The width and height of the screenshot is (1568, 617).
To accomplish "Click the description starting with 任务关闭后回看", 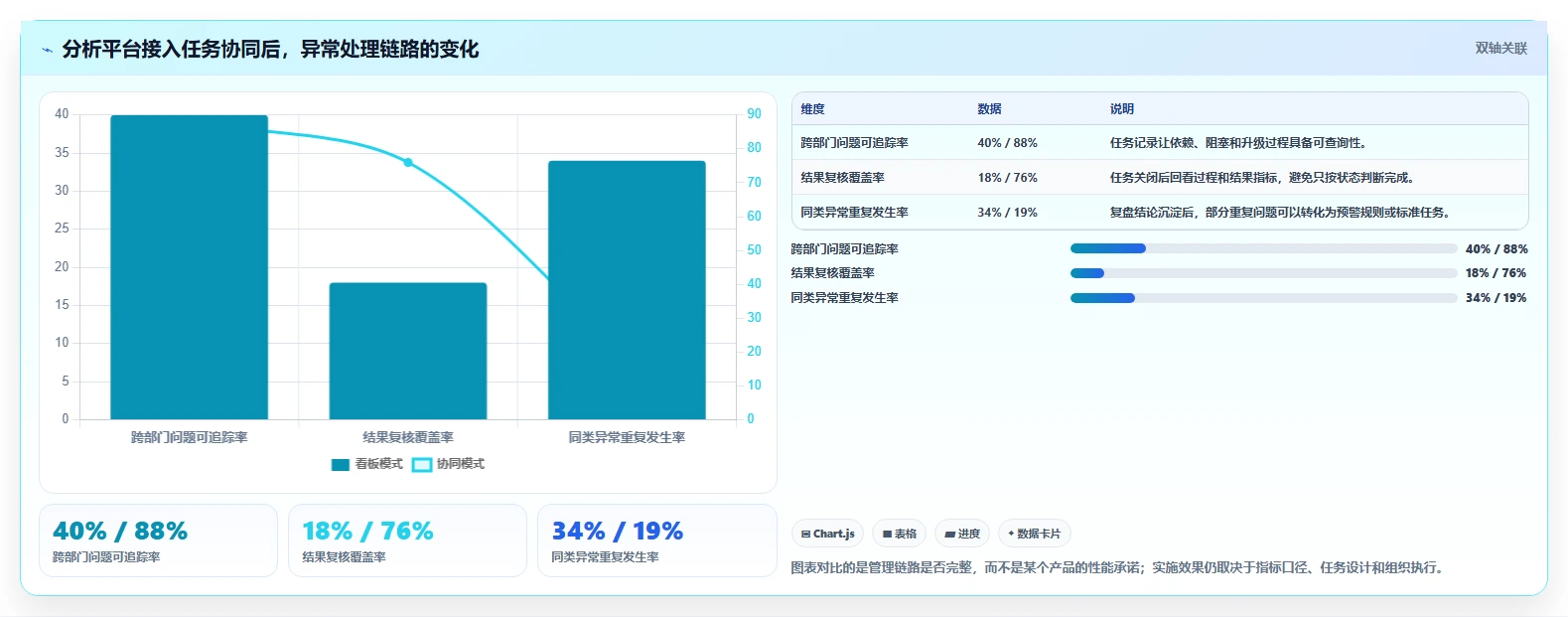I will click(1264, 178).
